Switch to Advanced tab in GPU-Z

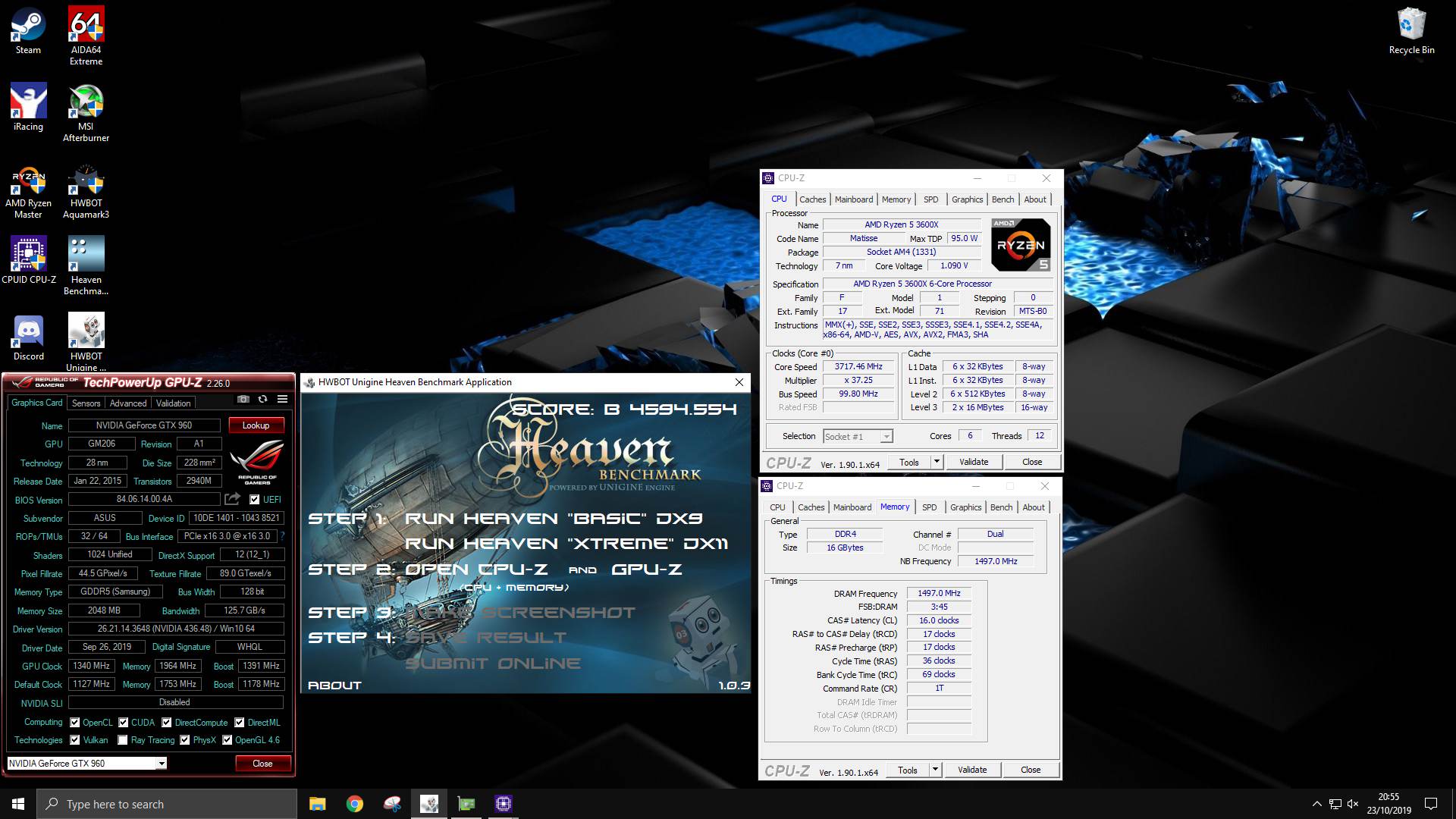click(128, 403)
